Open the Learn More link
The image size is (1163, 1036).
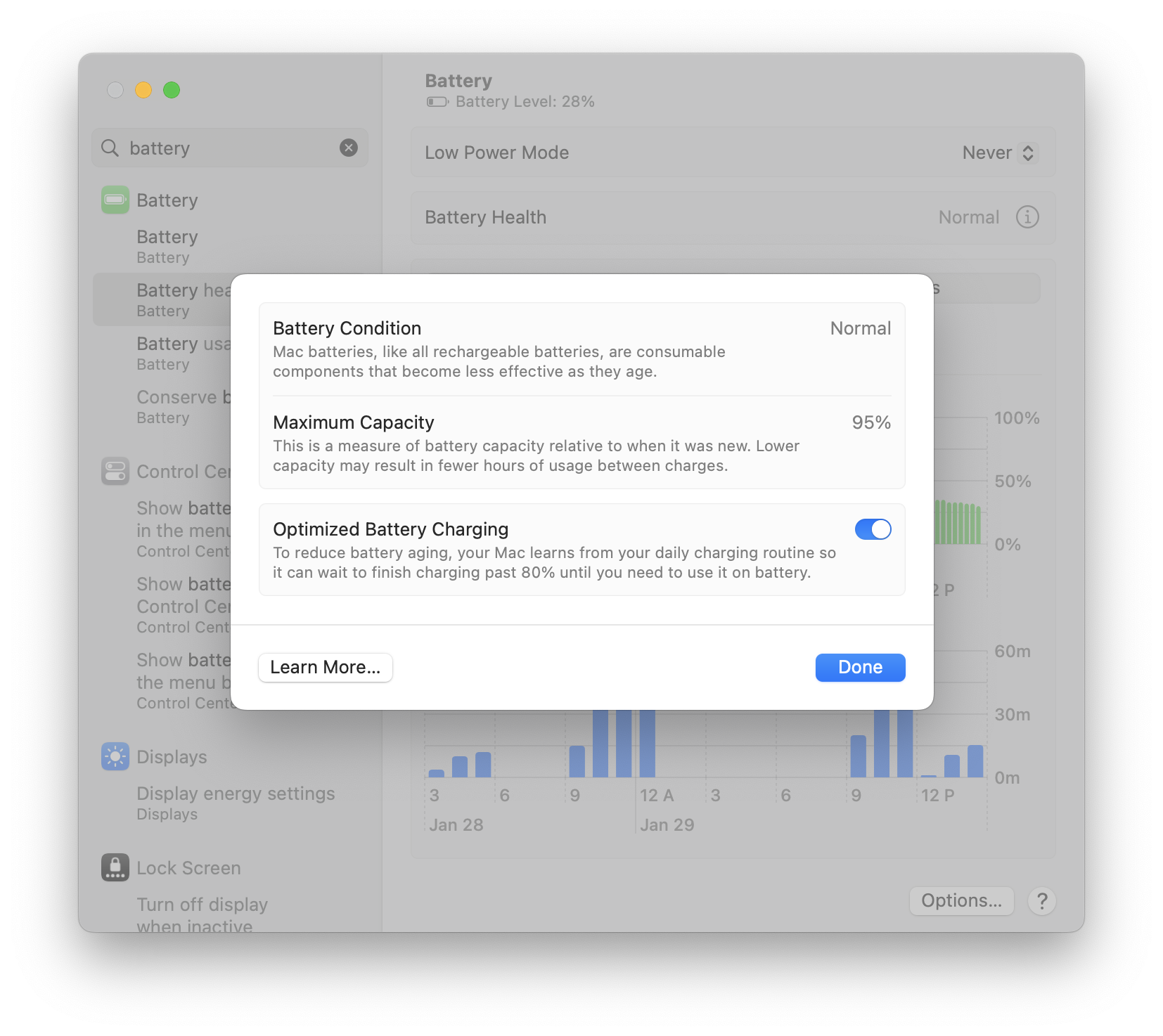(326, 667)
